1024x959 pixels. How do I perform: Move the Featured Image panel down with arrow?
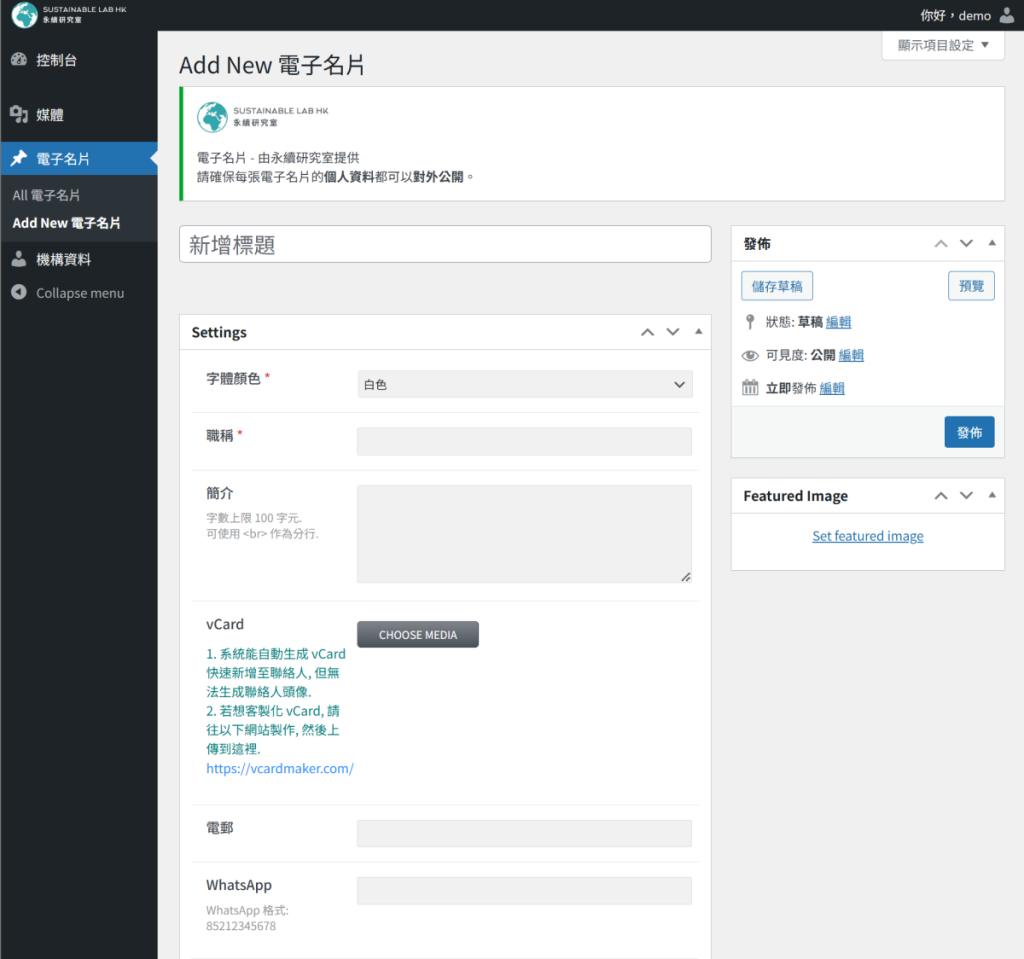point(966,495)
